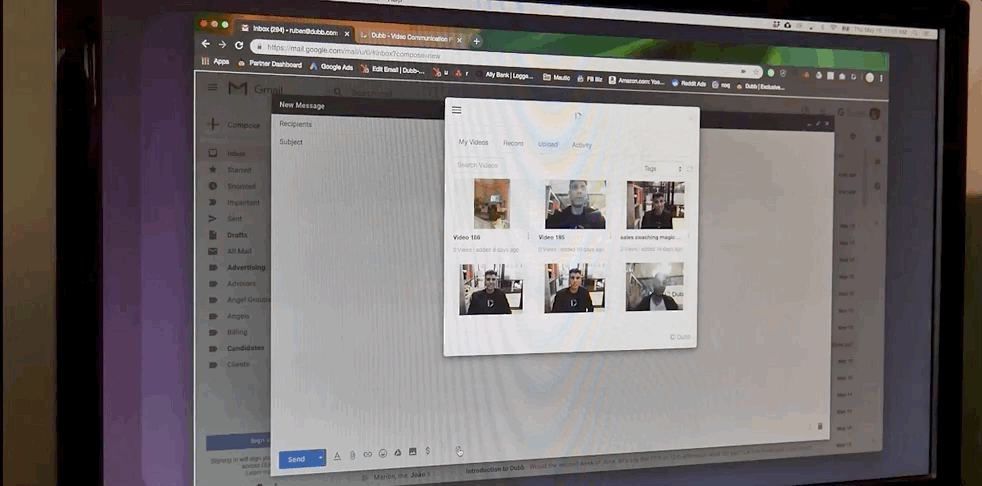The image size is (982, 486).
Task: Click the dollar sign send-money icon
Action: [428, 450]
